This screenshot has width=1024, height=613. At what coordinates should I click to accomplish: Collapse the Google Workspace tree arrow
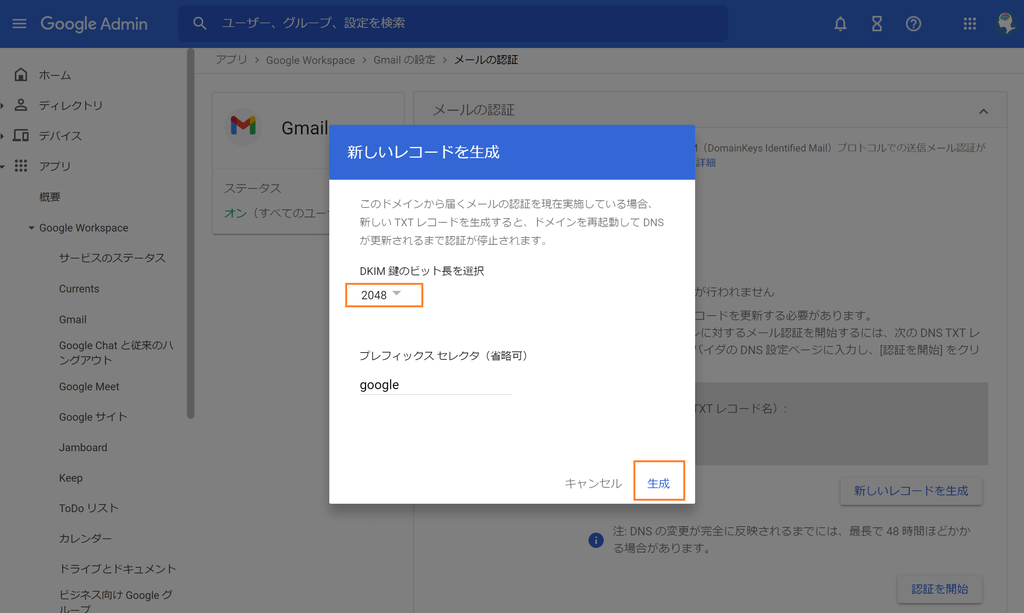31,228
